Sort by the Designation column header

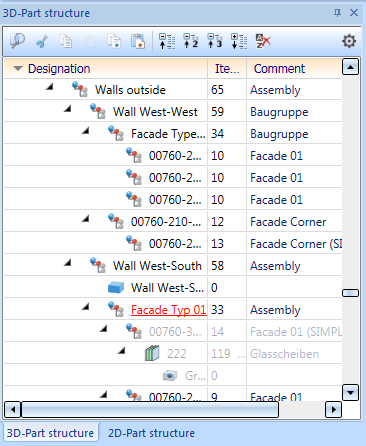59,69
